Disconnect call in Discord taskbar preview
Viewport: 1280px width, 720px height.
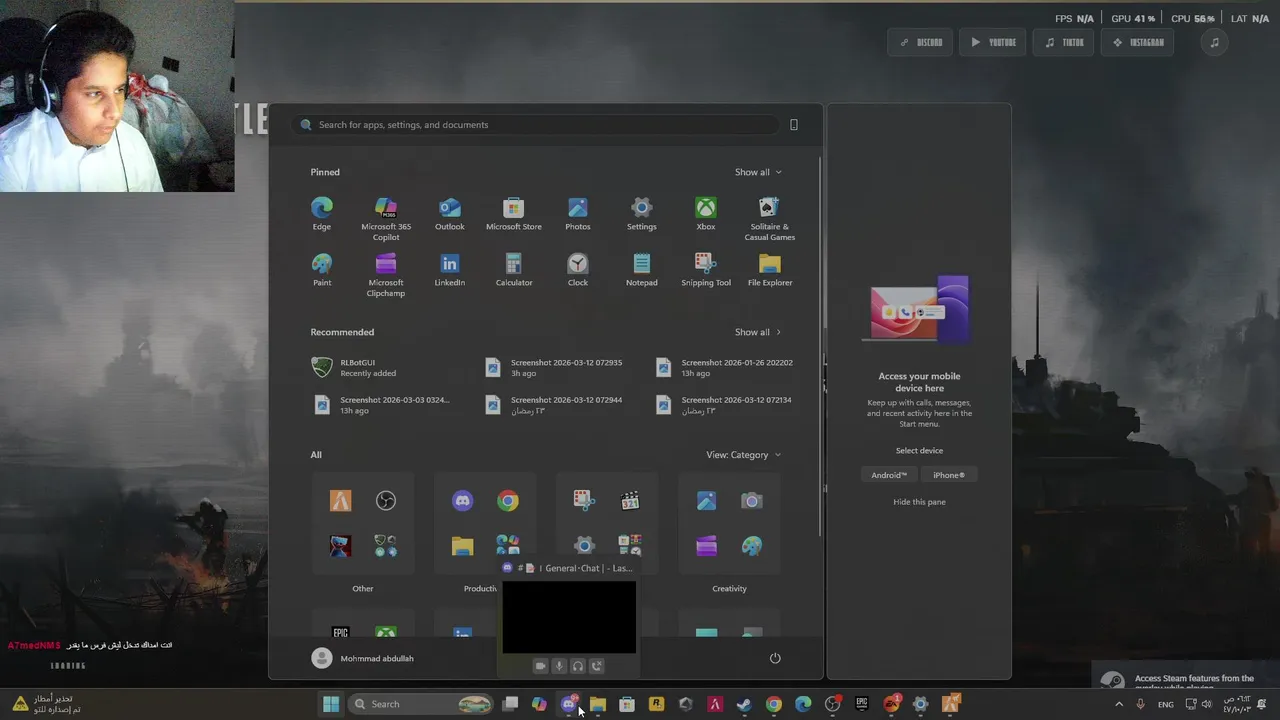(597, 666)
